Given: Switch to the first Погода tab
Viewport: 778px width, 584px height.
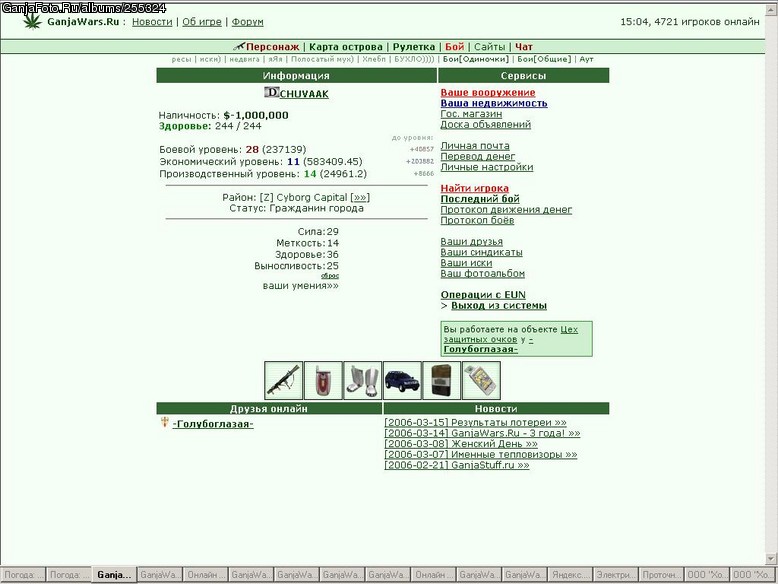Looking at the screenshot, I should click(x=23, y=575).
